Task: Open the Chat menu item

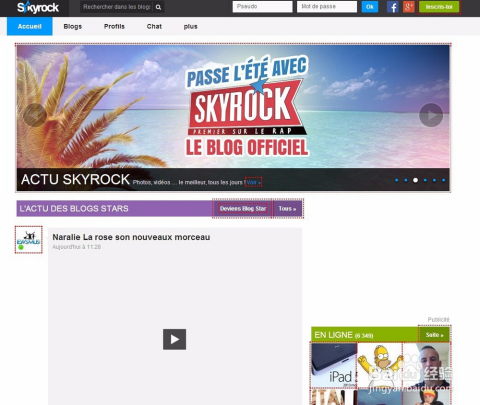Action: [x=154, y=26]
